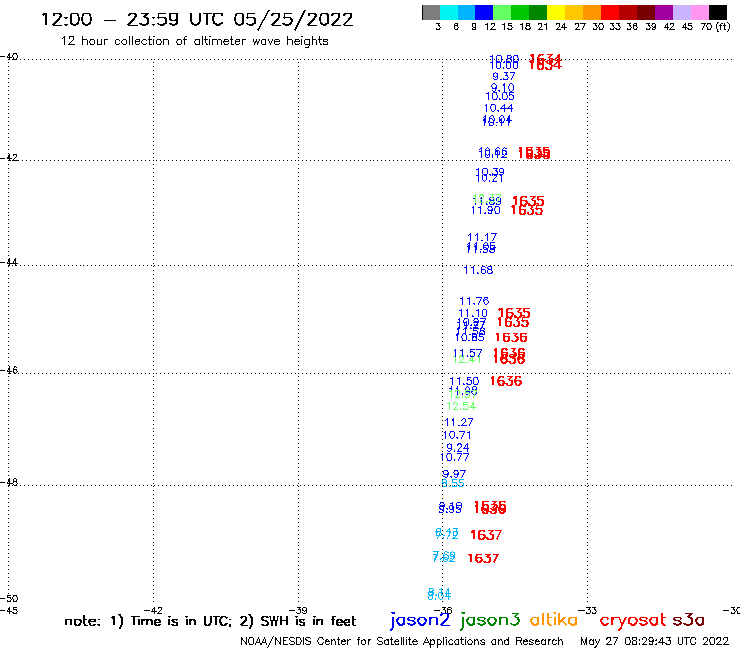This screenshot has height=650, width=740.
Task: Click the '24' label under the color scale
Action: point(561,27)
